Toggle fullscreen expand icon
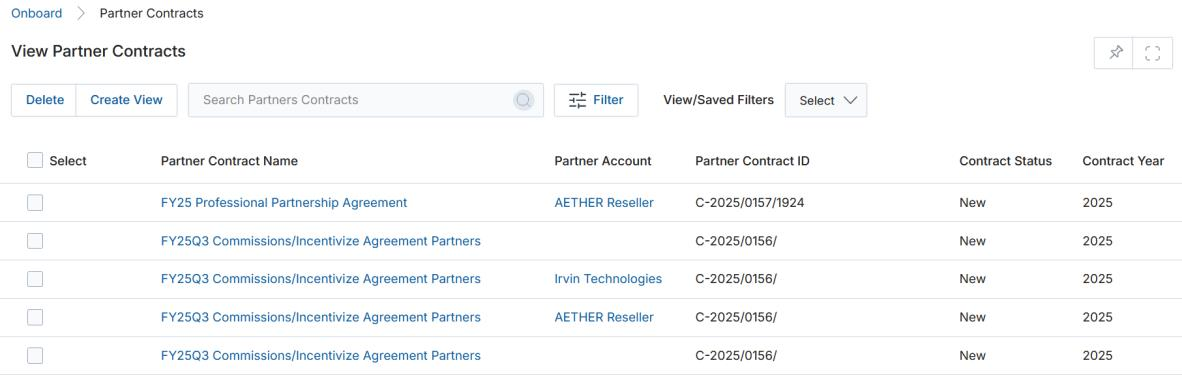This screenshot has height=382, width=1182. click(1153, 53)
